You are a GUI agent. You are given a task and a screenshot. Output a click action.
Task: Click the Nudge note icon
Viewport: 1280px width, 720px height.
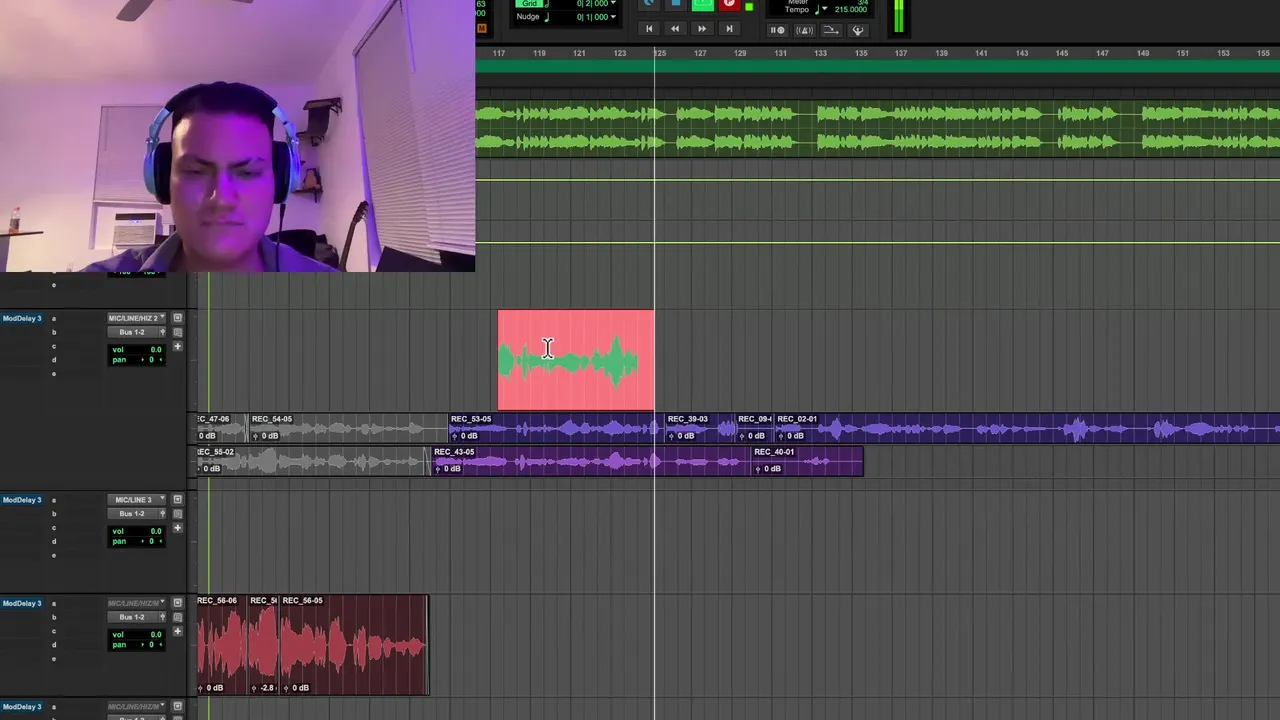coord(547,17)
